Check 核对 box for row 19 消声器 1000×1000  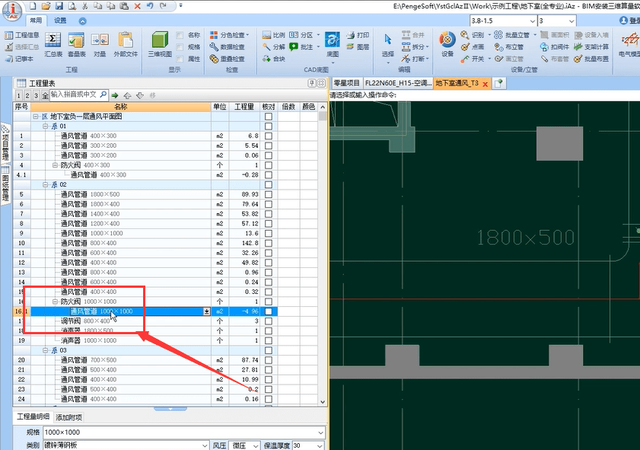click(x=268, y=341)
